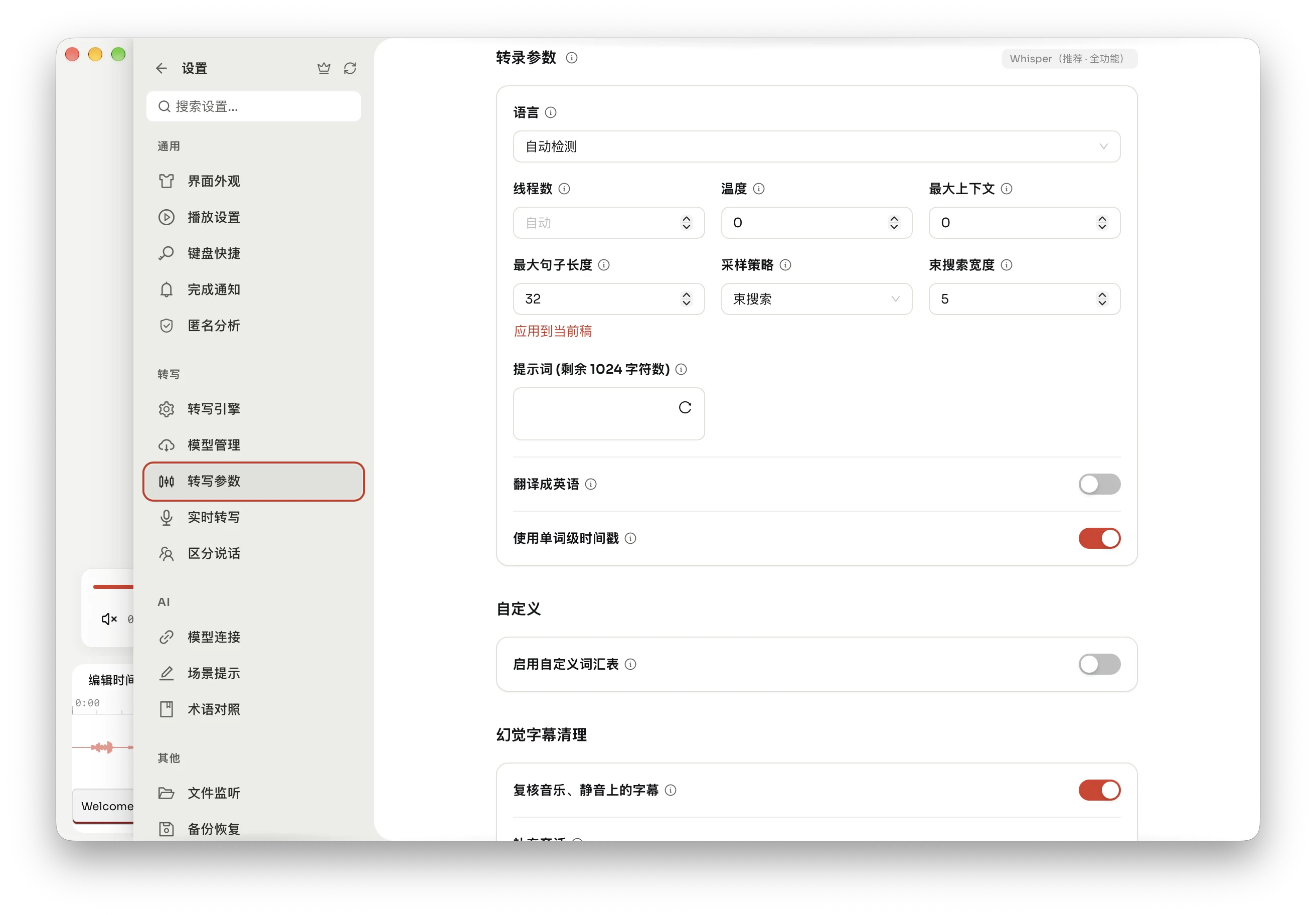
Task: Click the 应用到当前稿 link
Action: [x=553, y=332]
